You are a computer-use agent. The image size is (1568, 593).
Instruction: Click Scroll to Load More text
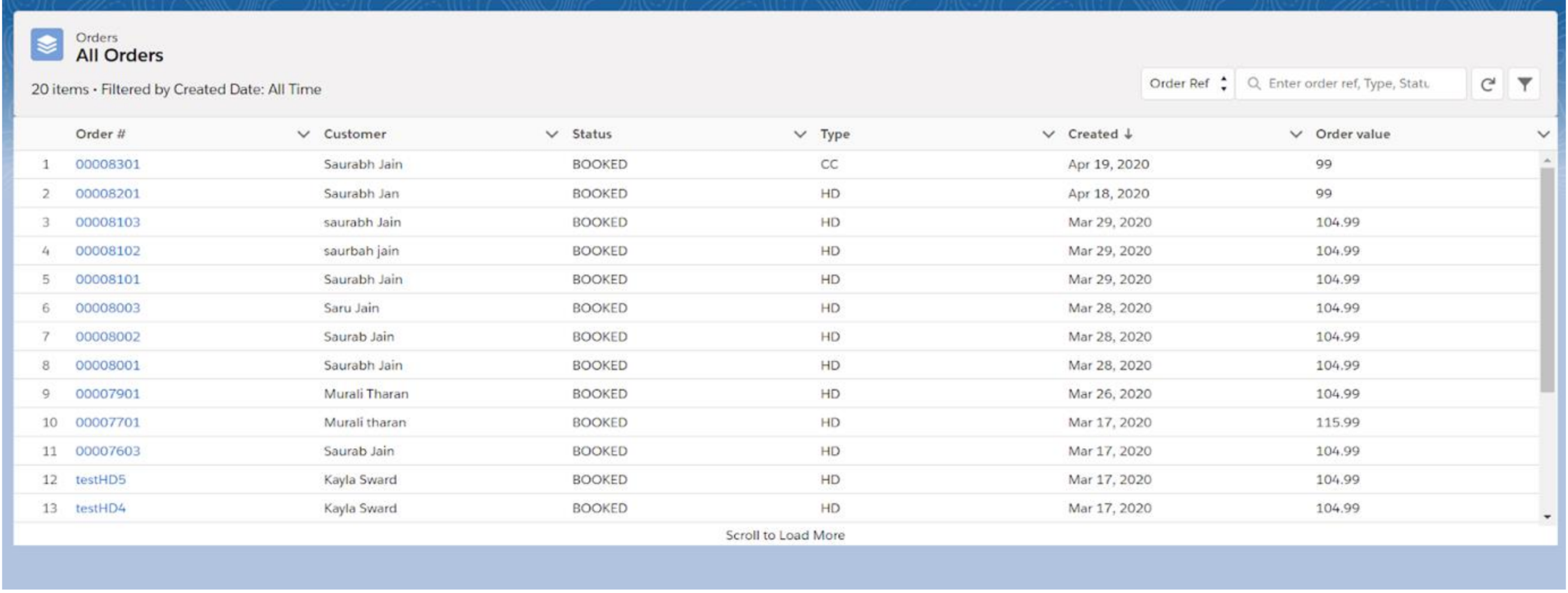click(x=784, y=535)
